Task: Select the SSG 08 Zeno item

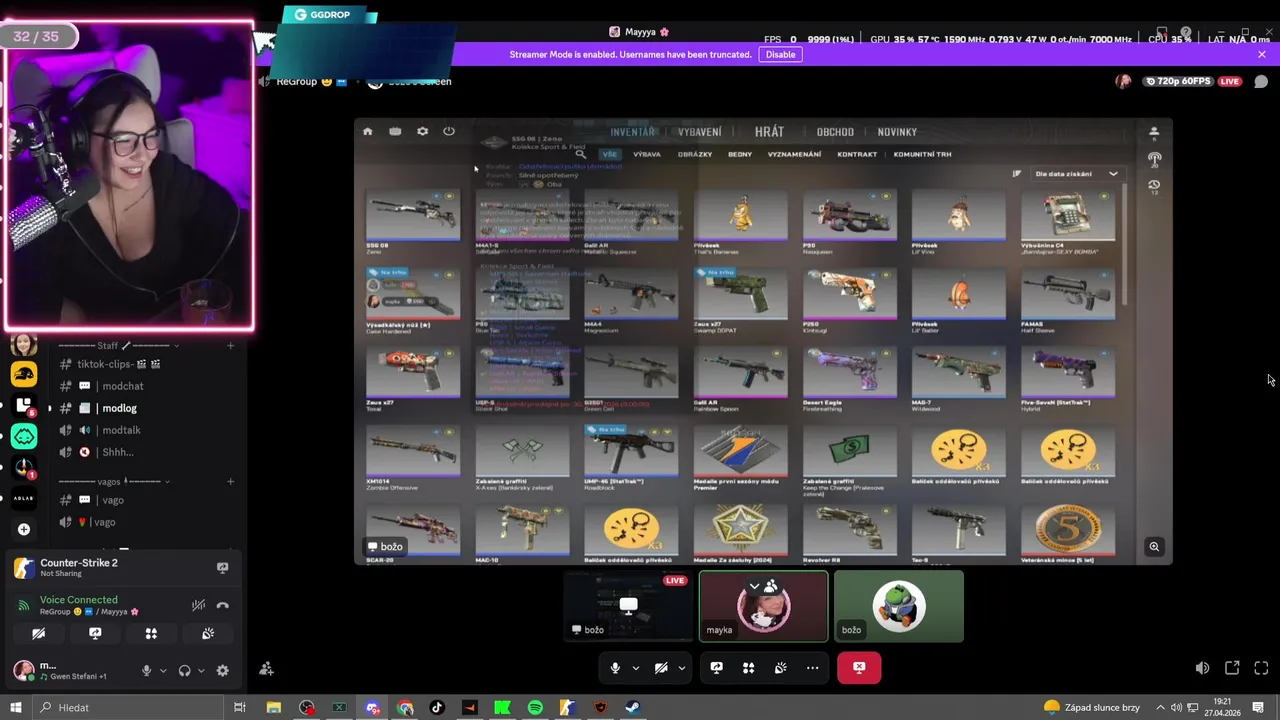Action: click(413, 215)
